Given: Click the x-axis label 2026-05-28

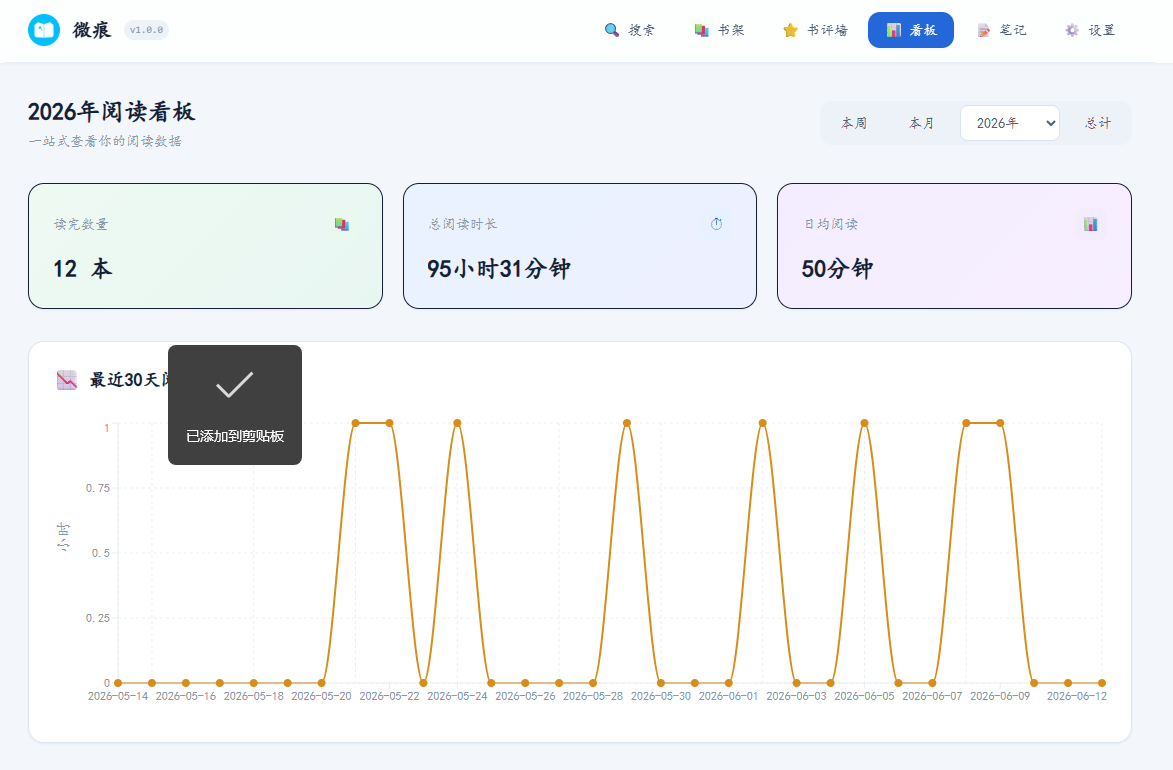Looking at the screenshot, I should click(x=593, y=696).
